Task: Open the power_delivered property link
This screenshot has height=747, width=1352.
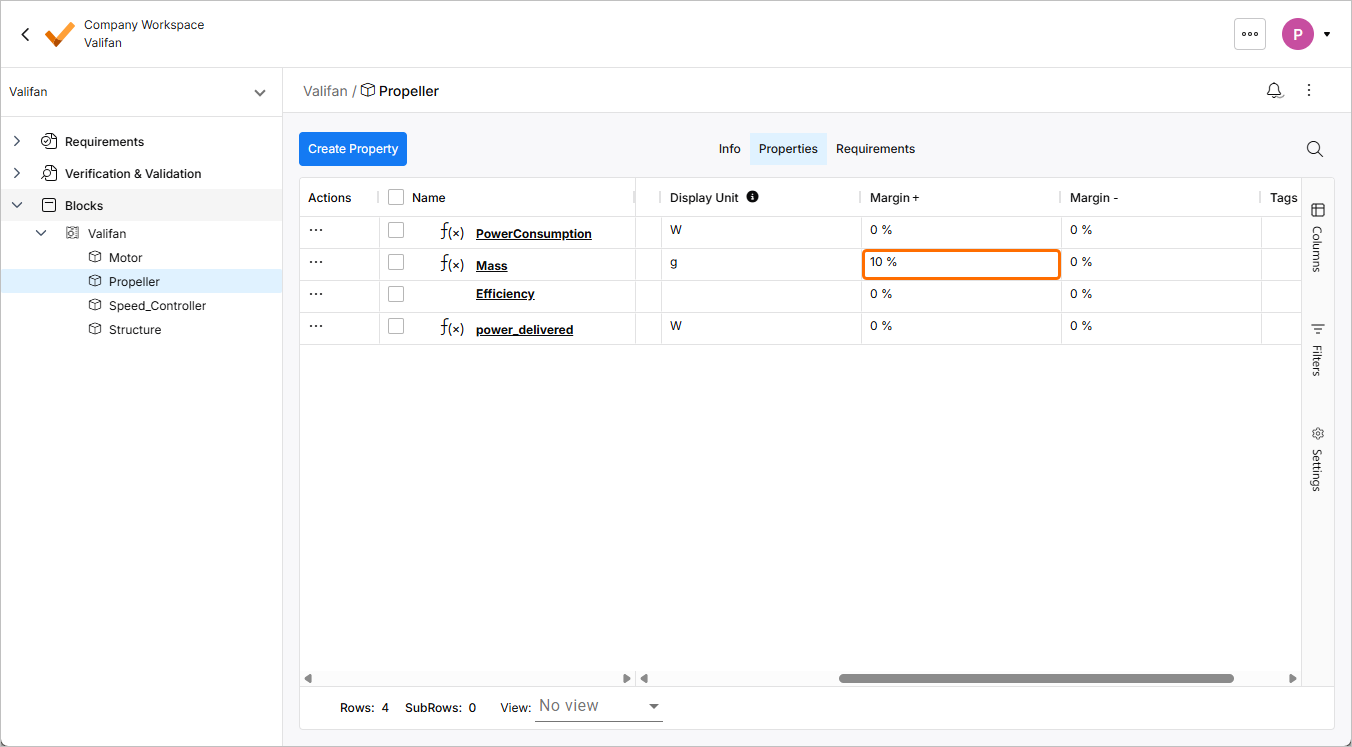Action: pos(524,330)
